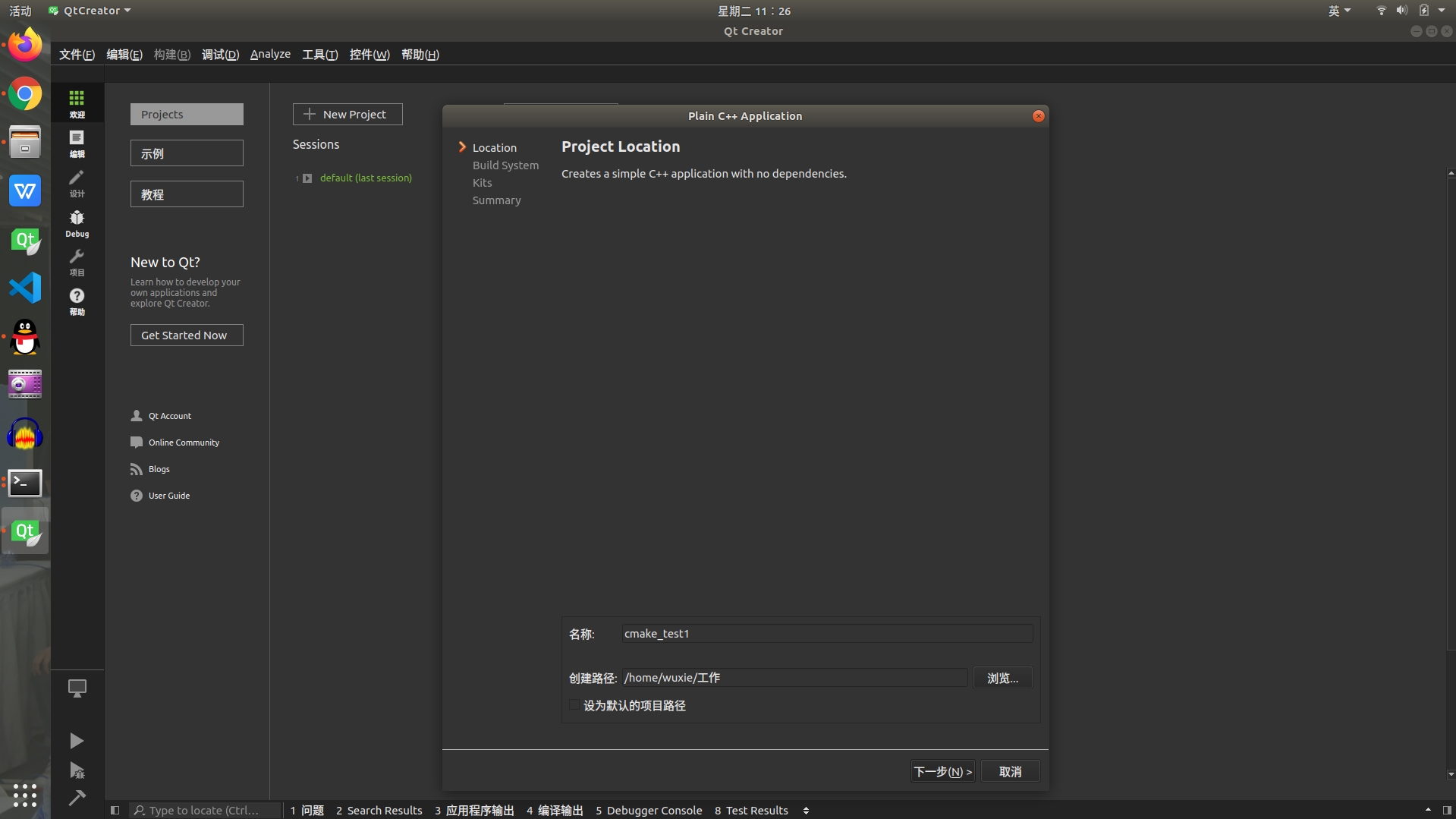Build the project using hammer icon
The image size is (1456, 819).
click(76, 799)
